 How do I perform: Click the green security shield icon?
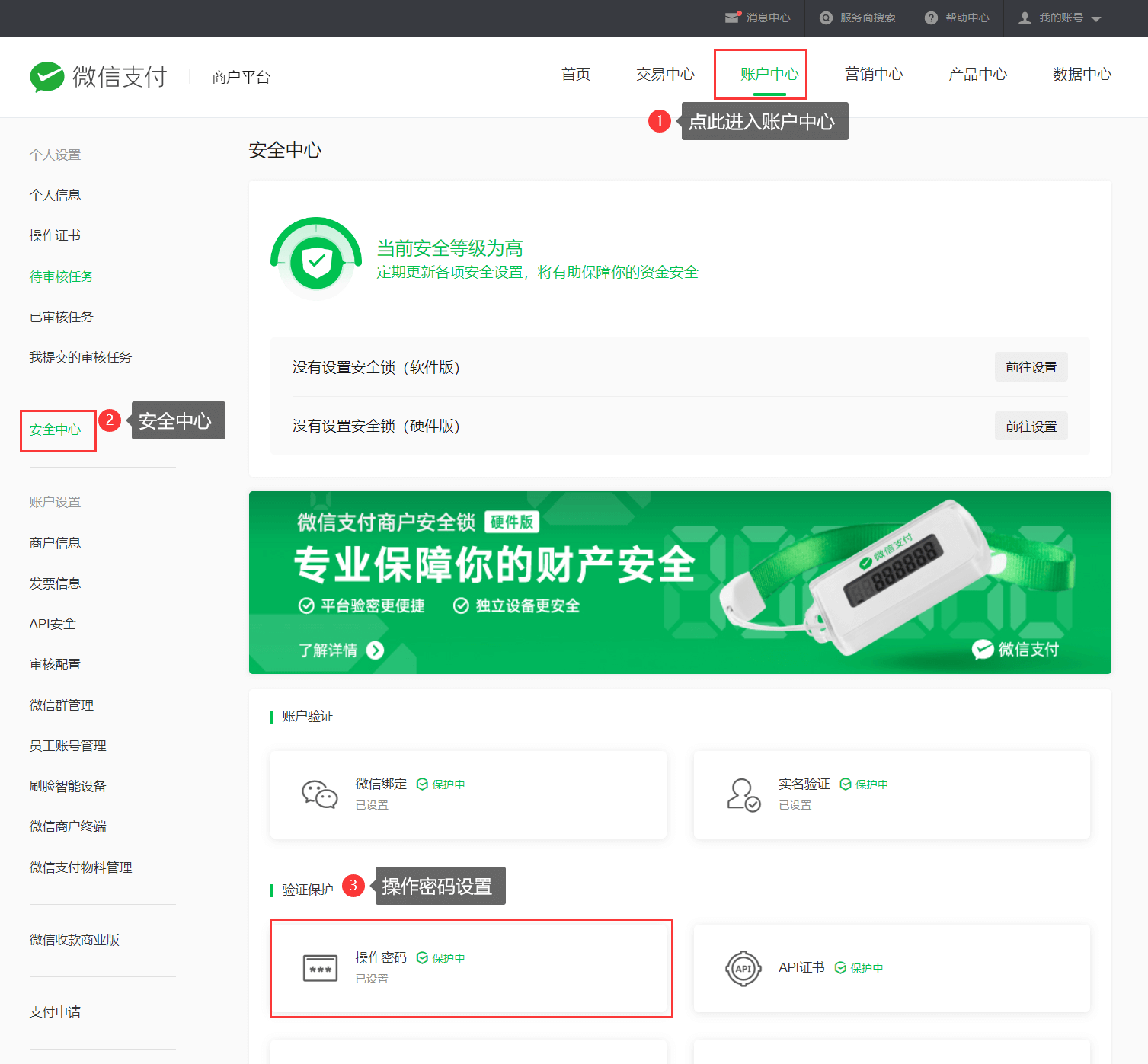coord(317,263)
